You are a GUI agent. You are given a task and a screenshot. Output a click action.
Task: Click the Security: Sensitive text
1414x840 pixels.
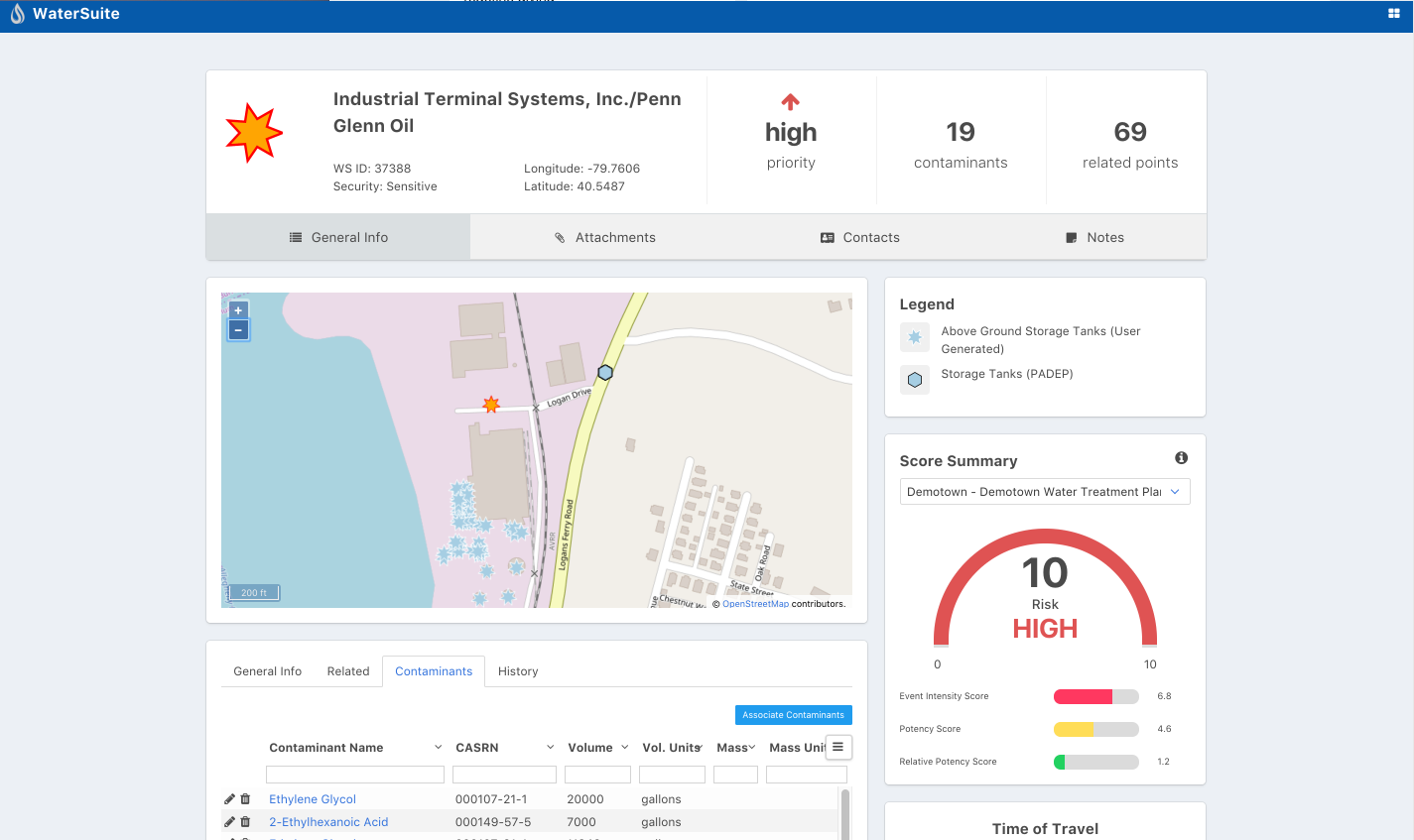[385, 186]
